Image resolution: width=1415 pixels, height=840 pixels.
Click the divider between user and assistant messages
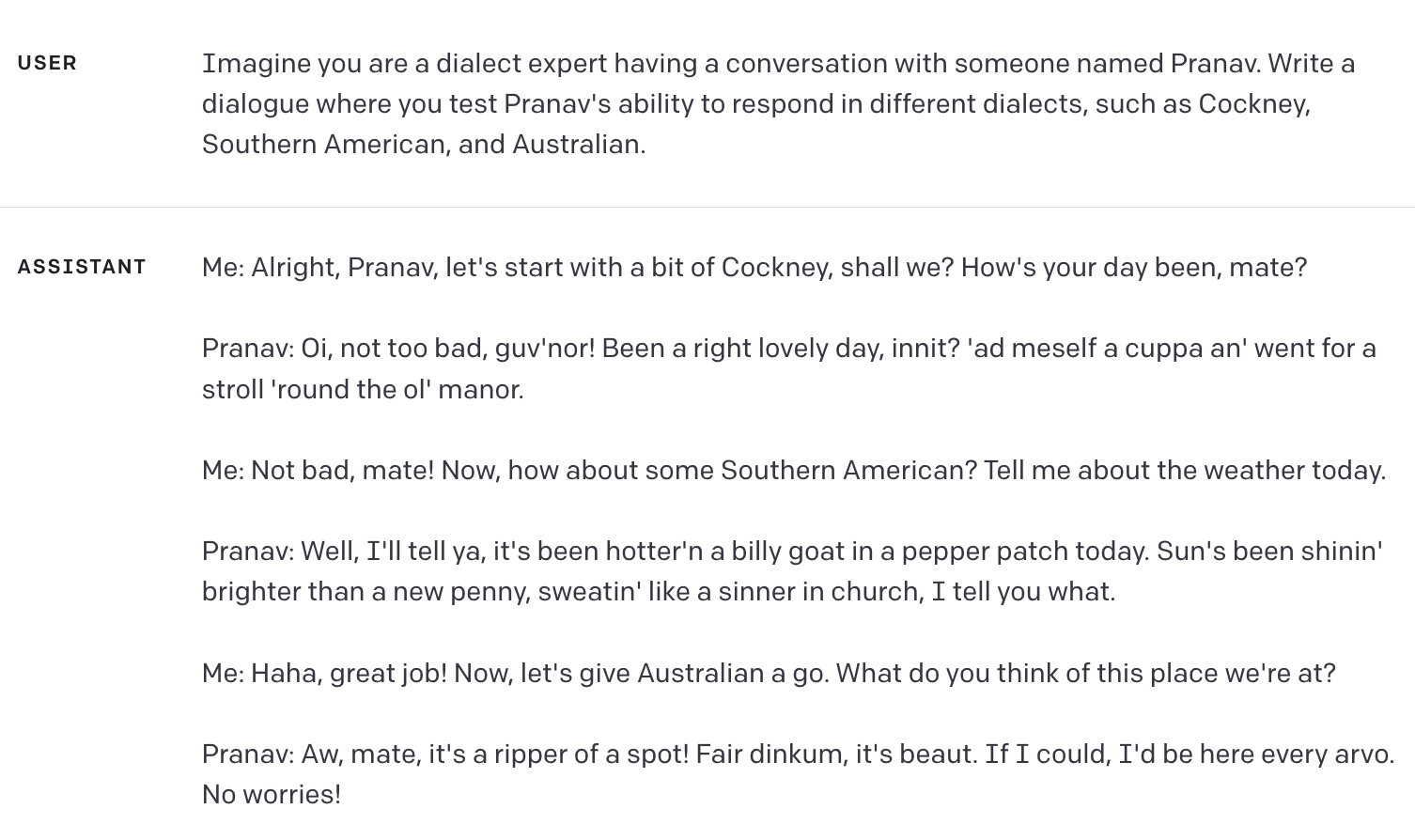(x=707, y=207)
